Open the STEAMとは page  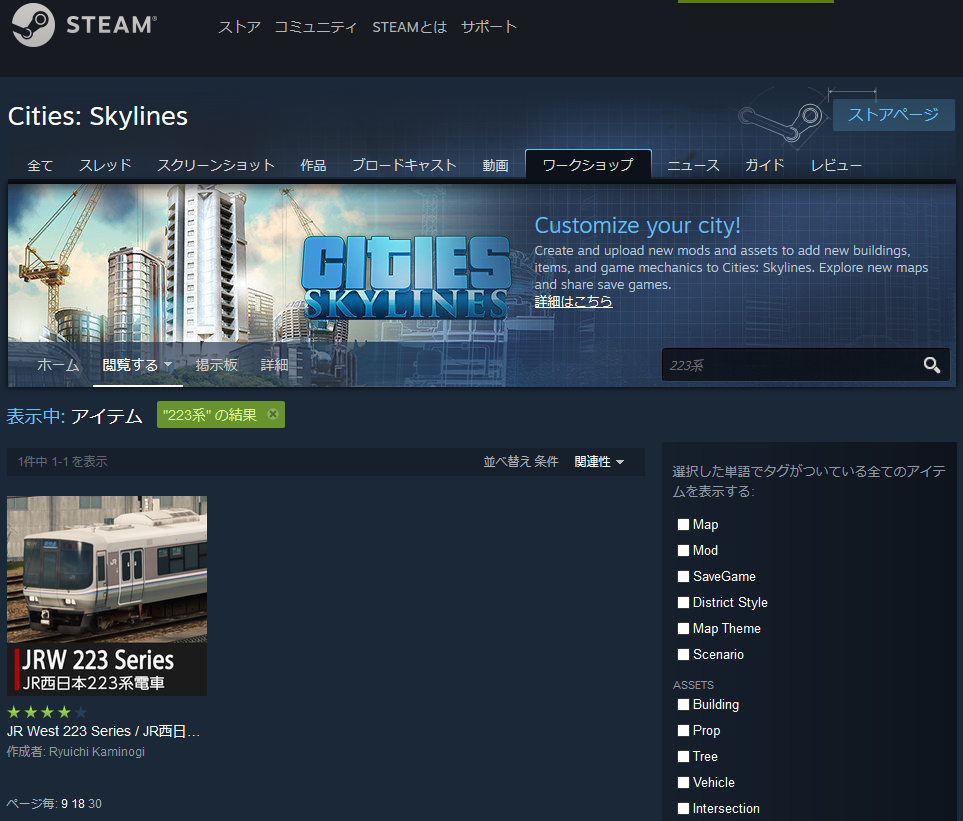click(410, 27)
